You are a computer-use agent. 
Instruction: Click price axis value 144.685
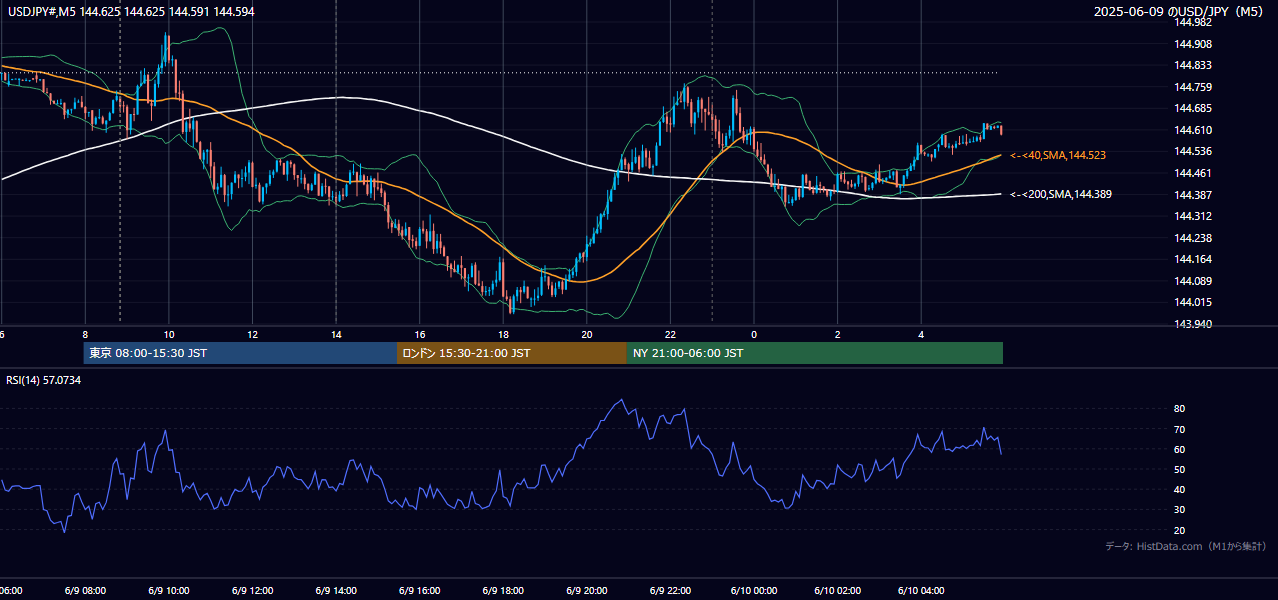coord(1193,108)
